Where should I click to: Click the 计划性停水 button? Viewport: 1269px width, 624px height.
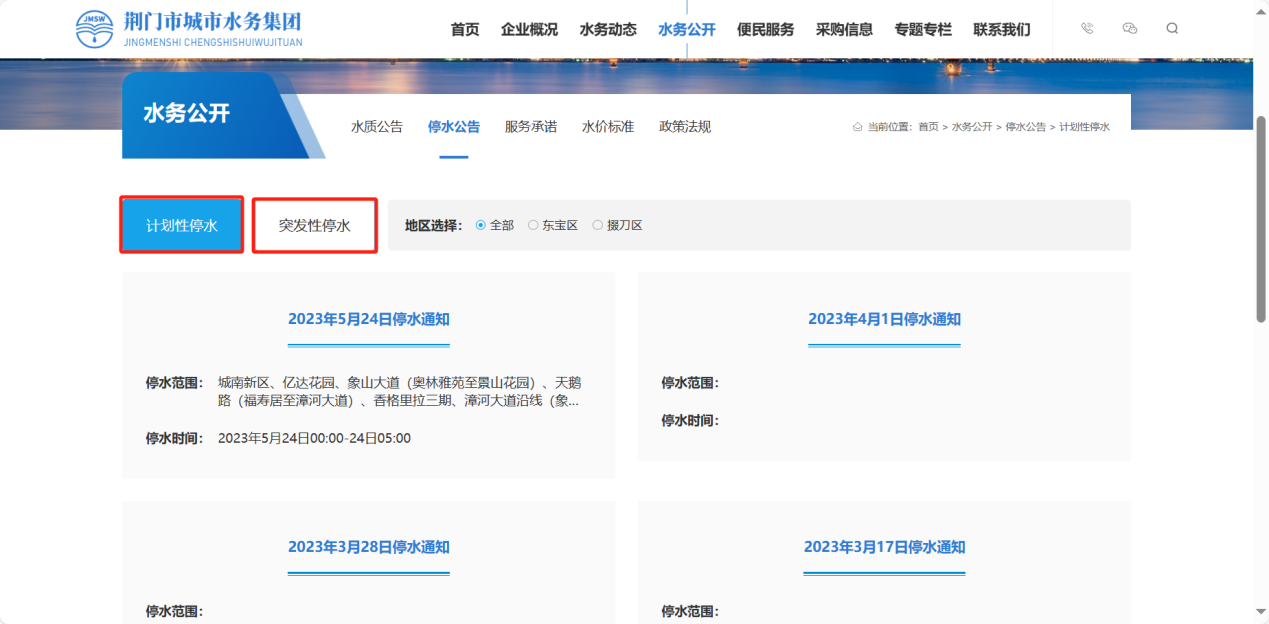182,225
